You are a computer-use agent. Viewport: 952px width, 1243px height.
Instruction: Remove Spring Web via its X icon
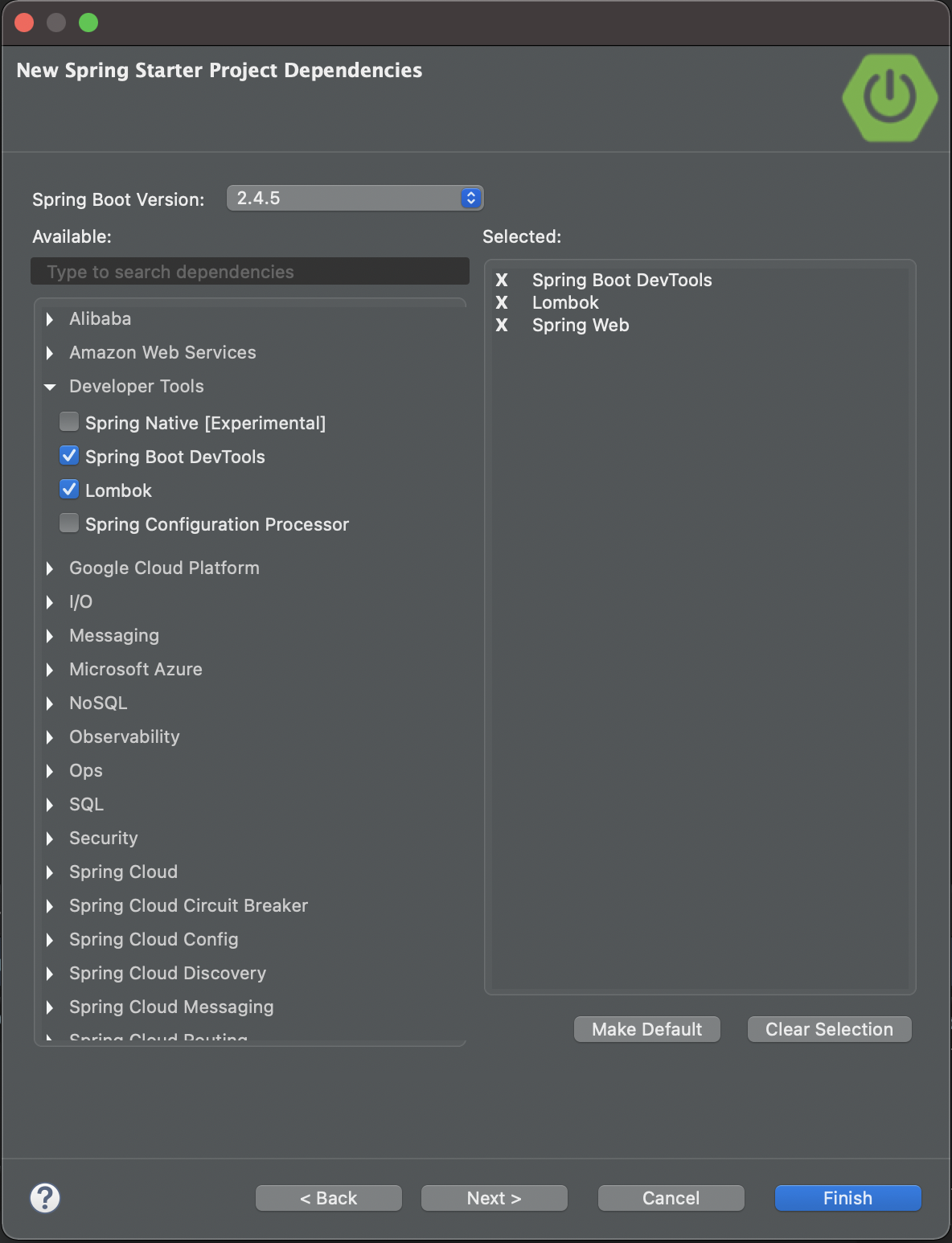coord(502,325)
